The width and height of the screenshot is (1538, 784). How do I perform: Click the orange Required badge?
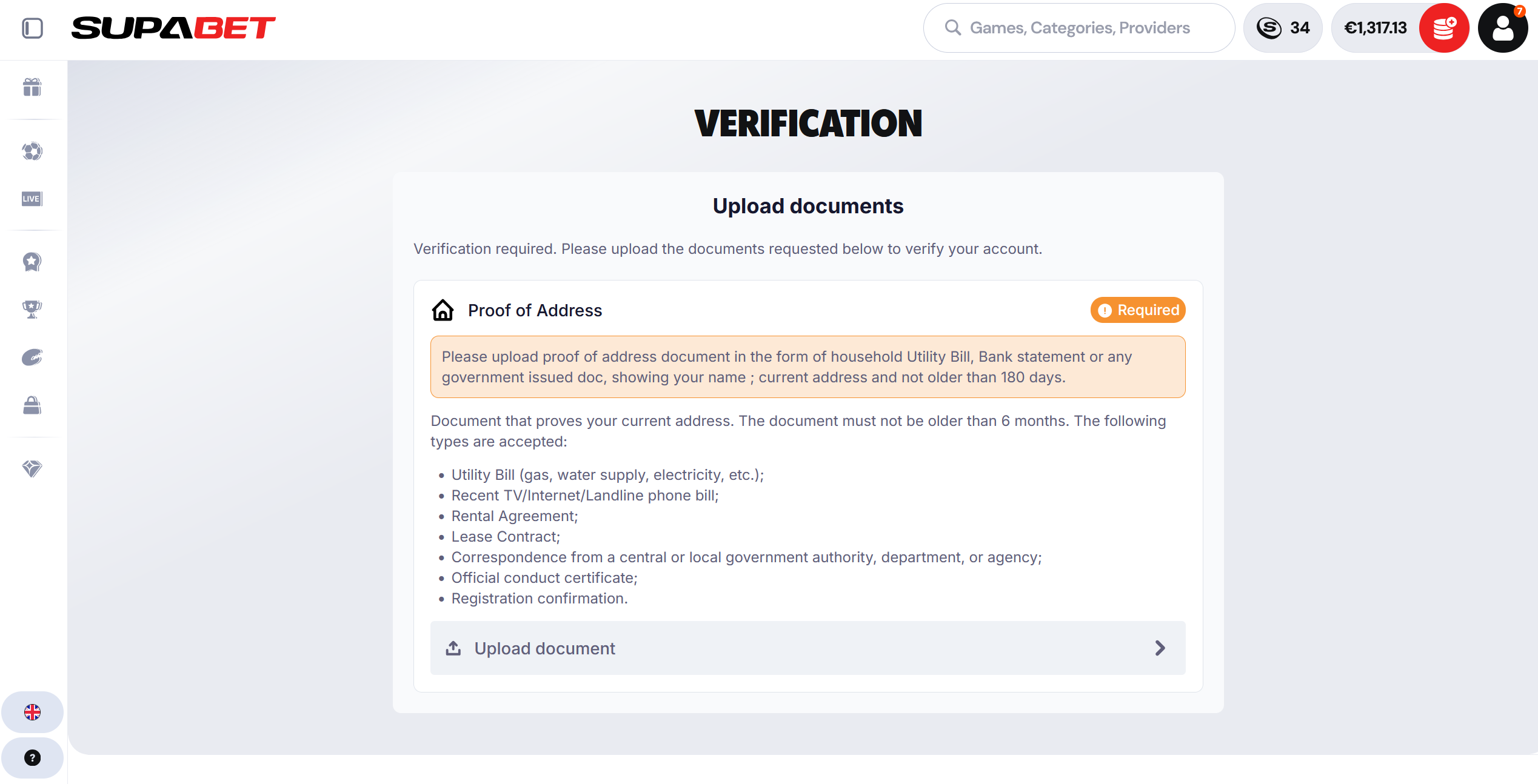pyautogui.click(x=1138, y=310)
